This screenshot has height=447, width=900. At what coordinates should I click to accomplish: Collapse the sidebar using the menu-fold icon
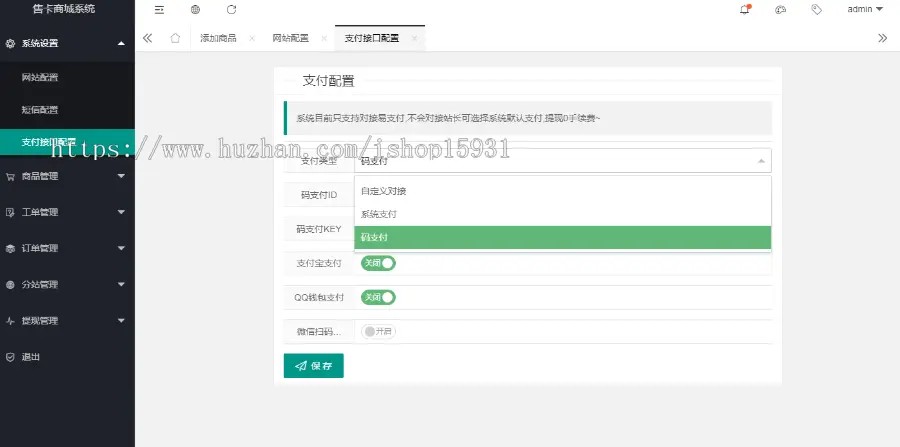[x=160, y=10]
